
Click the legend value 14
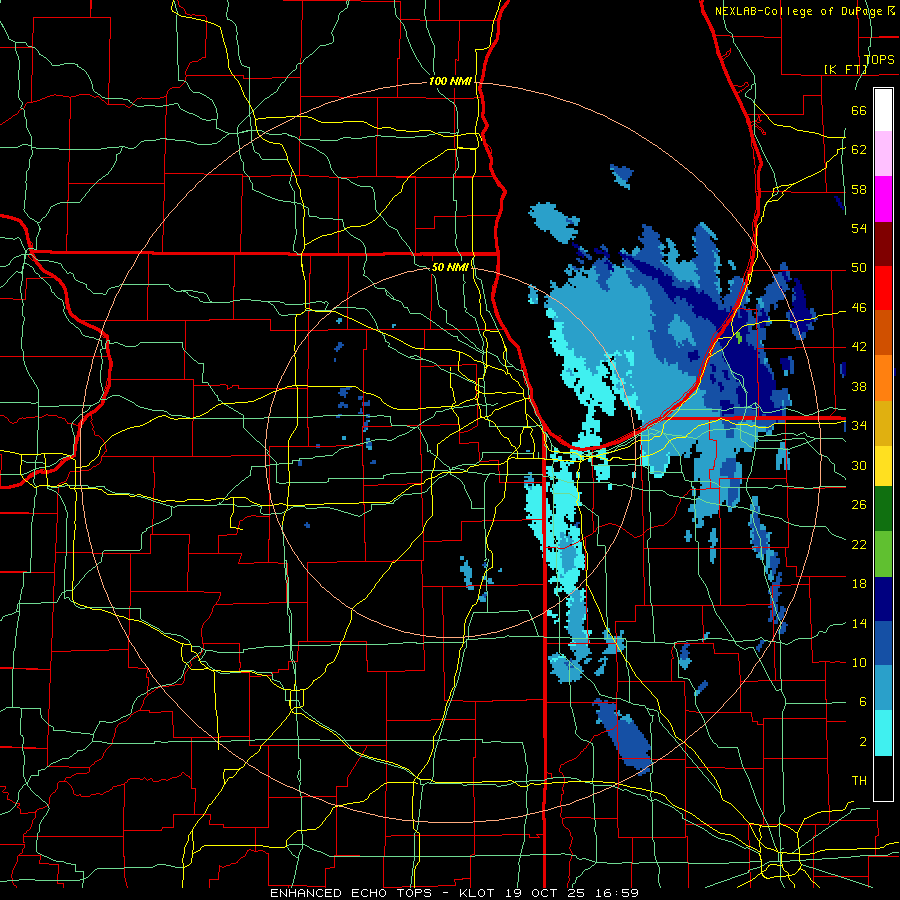tap(859, 623)
